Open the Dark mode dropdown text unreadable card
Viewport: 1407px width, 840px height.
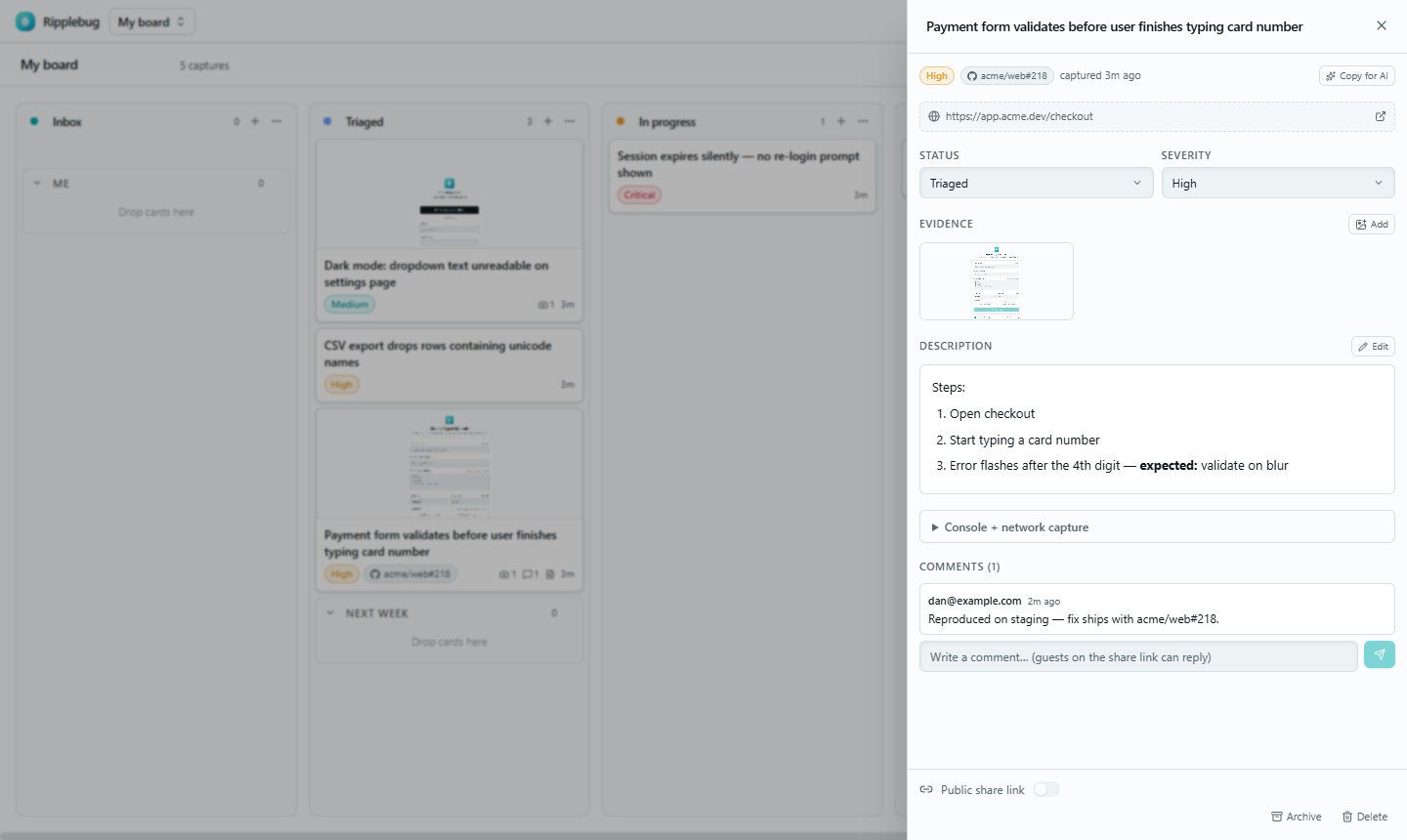449,231
